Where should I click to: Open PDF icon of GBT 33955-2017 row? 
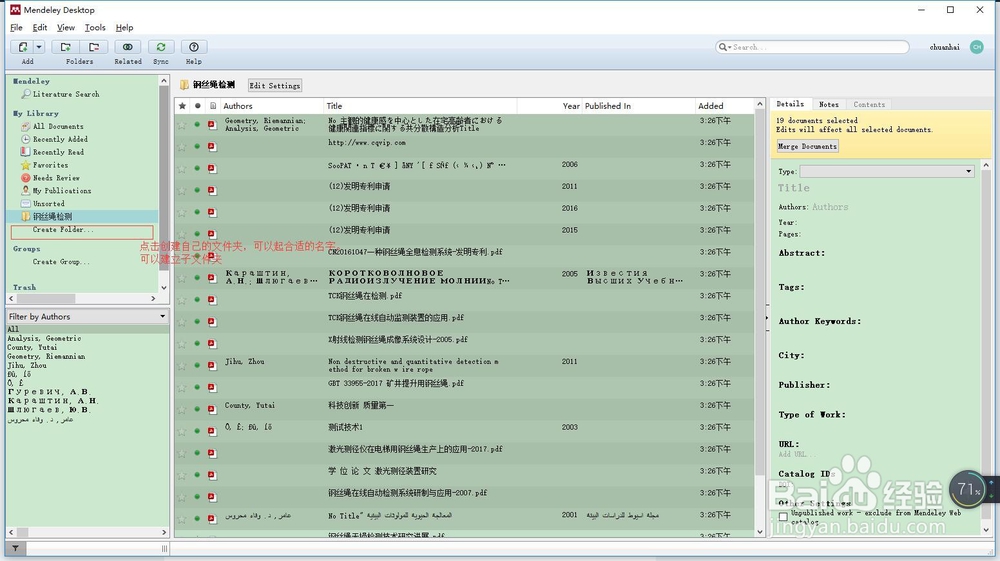(x=212, y=387)
